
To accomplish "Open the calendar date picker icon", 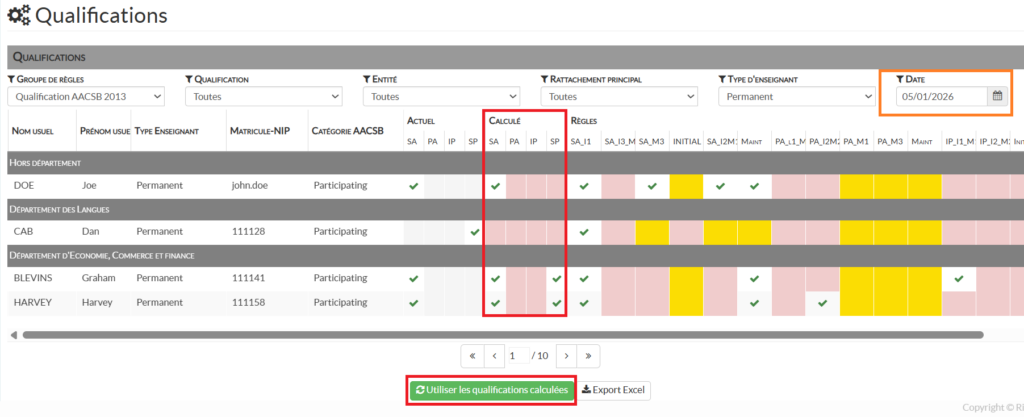I will (x=997, y=96).
